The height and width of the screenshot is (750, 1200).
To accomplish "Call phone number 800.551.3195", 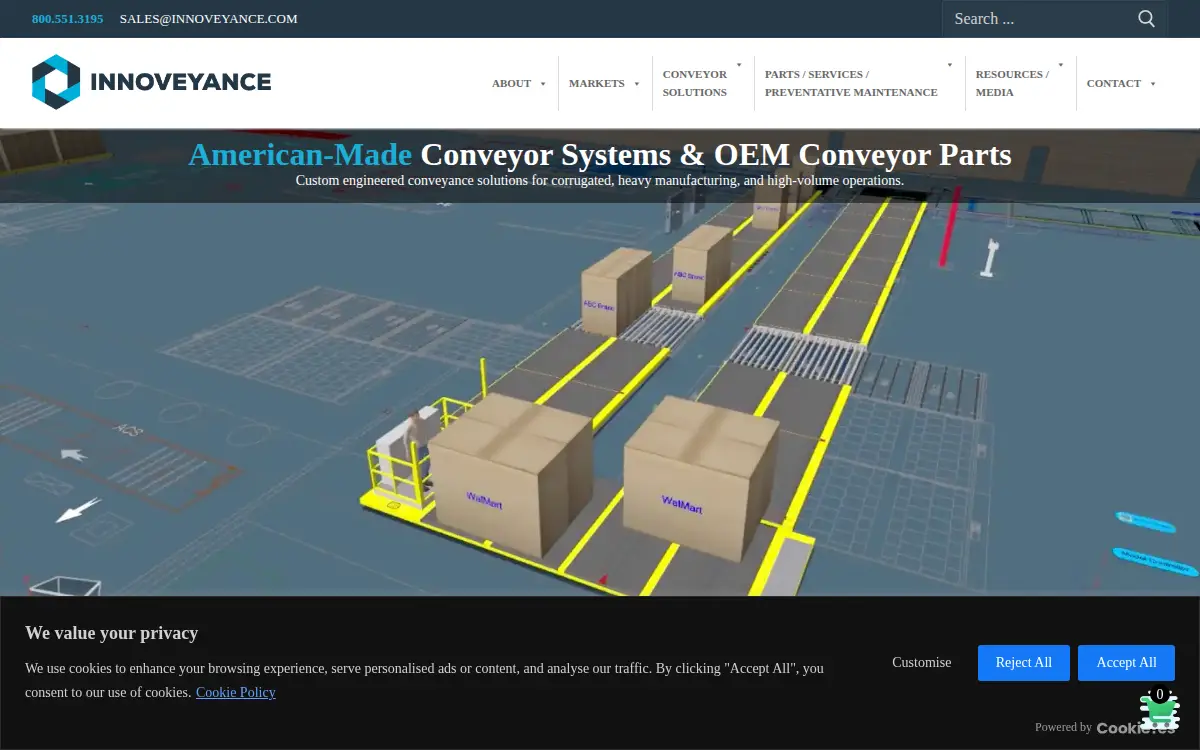I will pos(67,19).
